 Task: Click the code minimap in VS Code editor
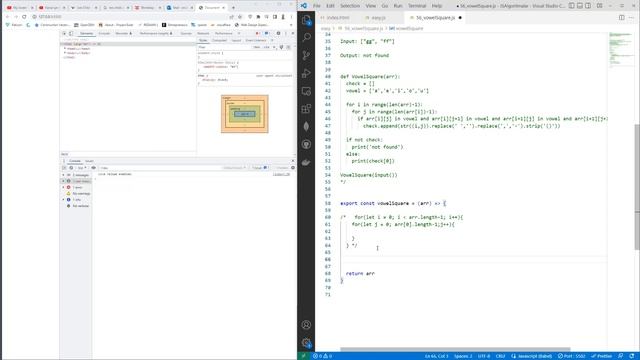pyautogui.click(x=620, y=49)
